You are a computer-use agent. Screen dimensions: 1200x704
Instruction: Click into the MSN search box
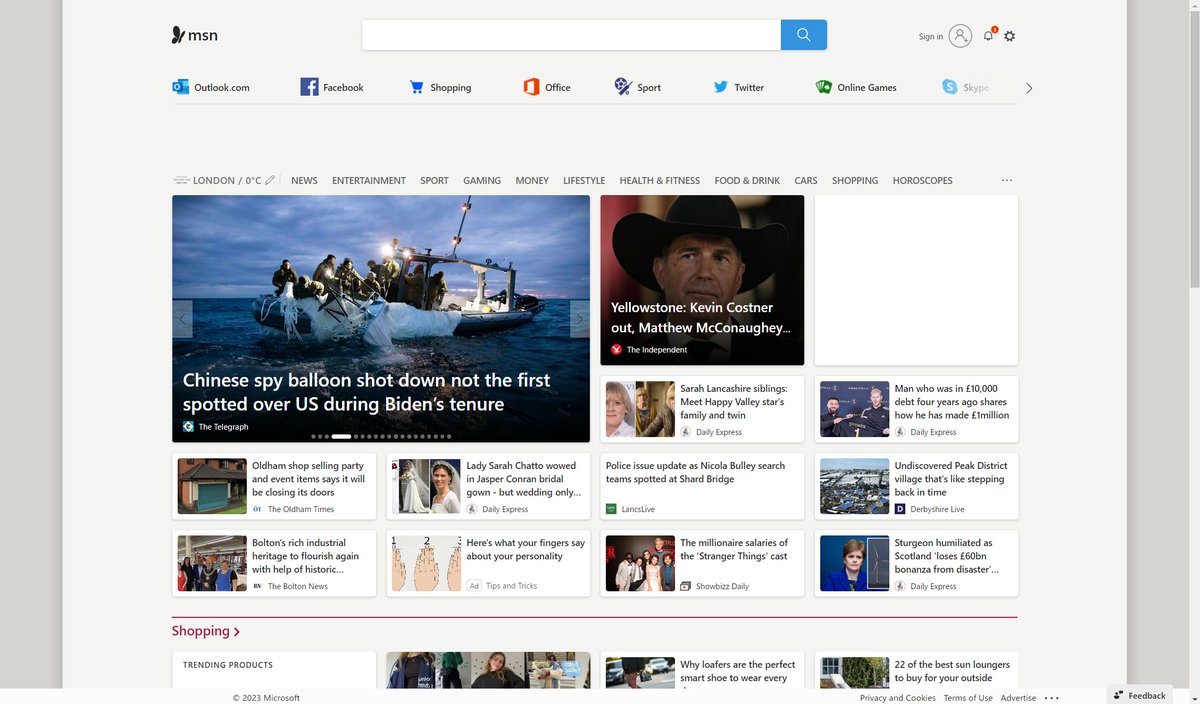570,35
